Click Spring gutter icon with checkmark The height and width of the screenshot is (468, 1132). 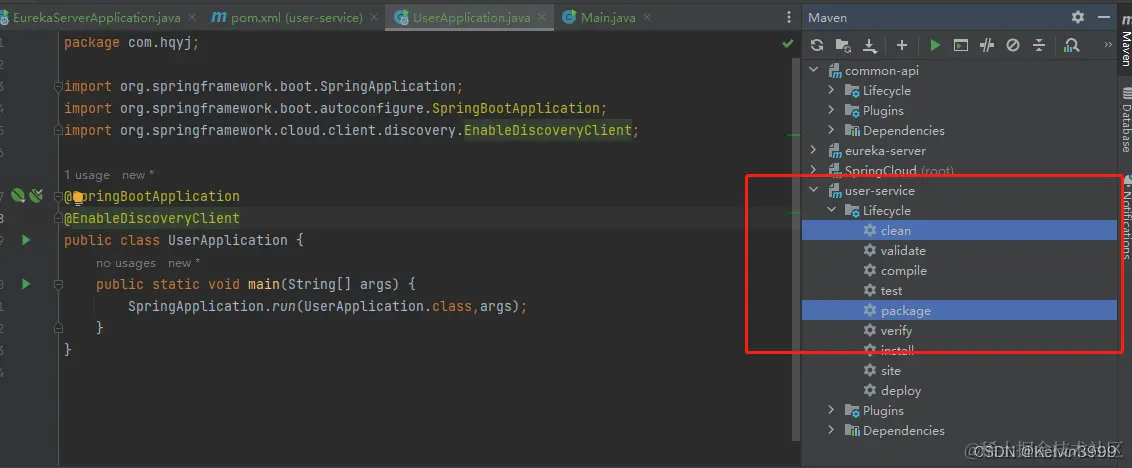click(35, 195)
